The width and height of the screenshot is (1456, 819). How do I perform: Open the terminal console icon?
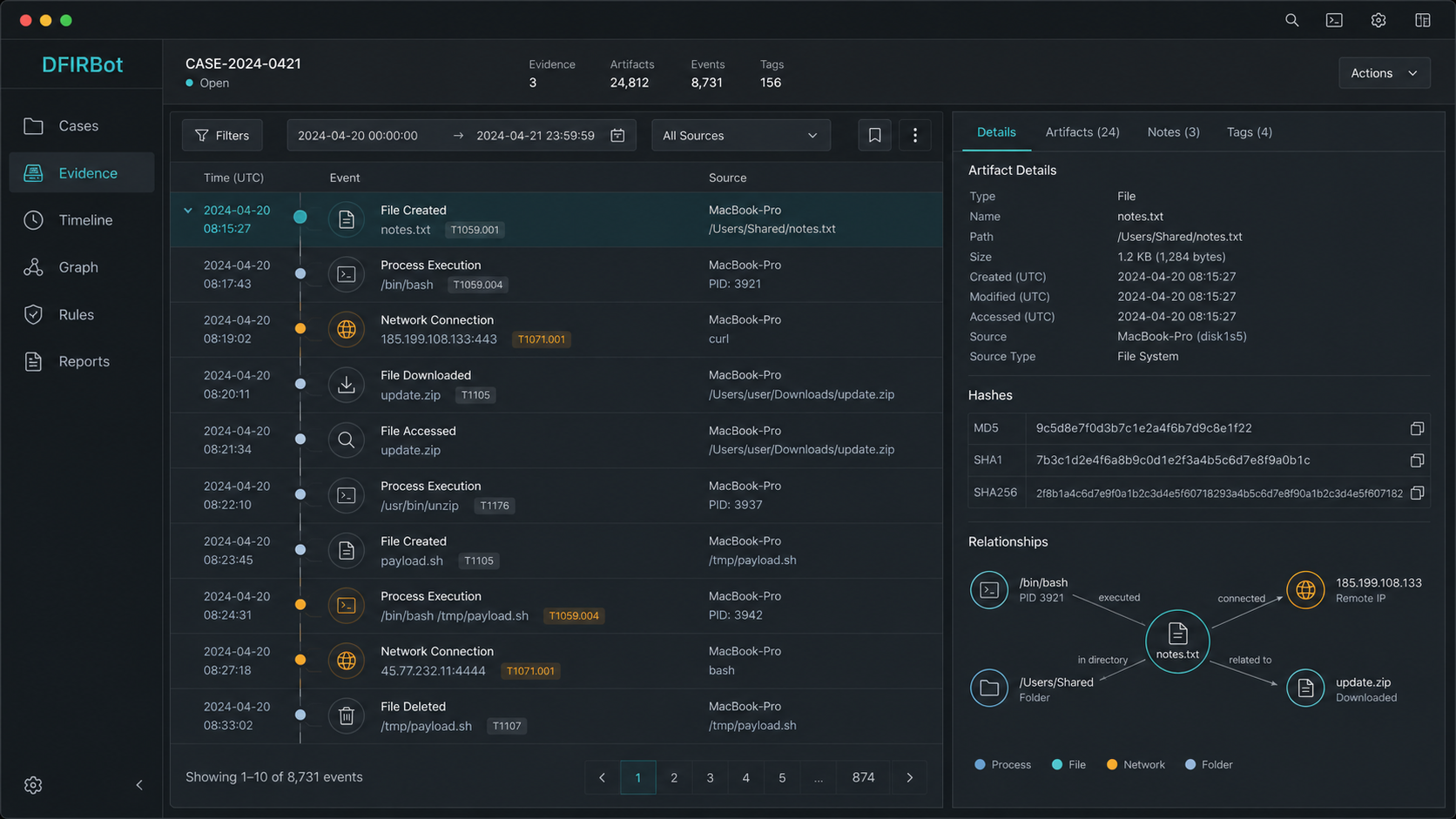[1334, 20]
